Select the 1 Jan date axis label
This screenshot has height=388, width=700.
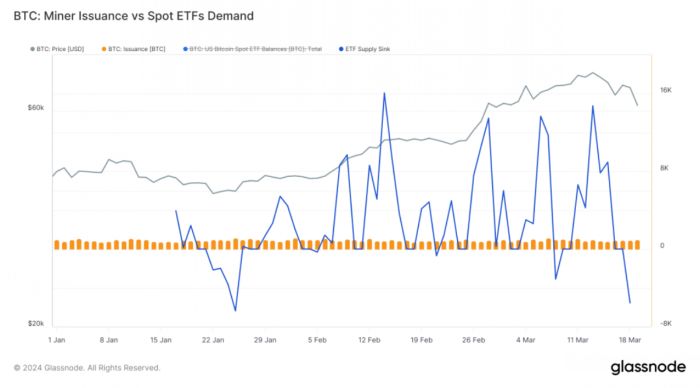(57, 340)
